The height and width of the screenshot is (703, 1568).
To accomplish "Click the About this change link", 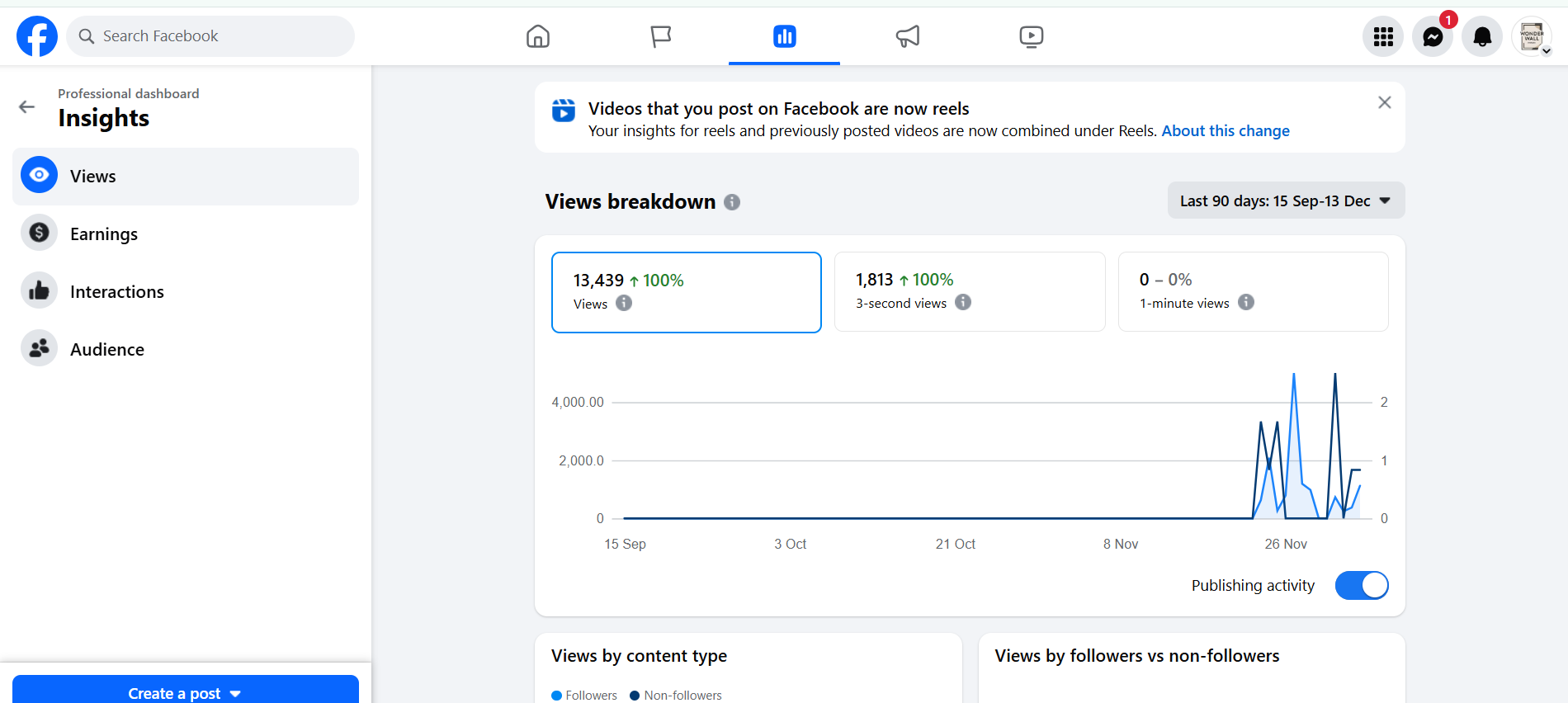I will [1226, 131].
